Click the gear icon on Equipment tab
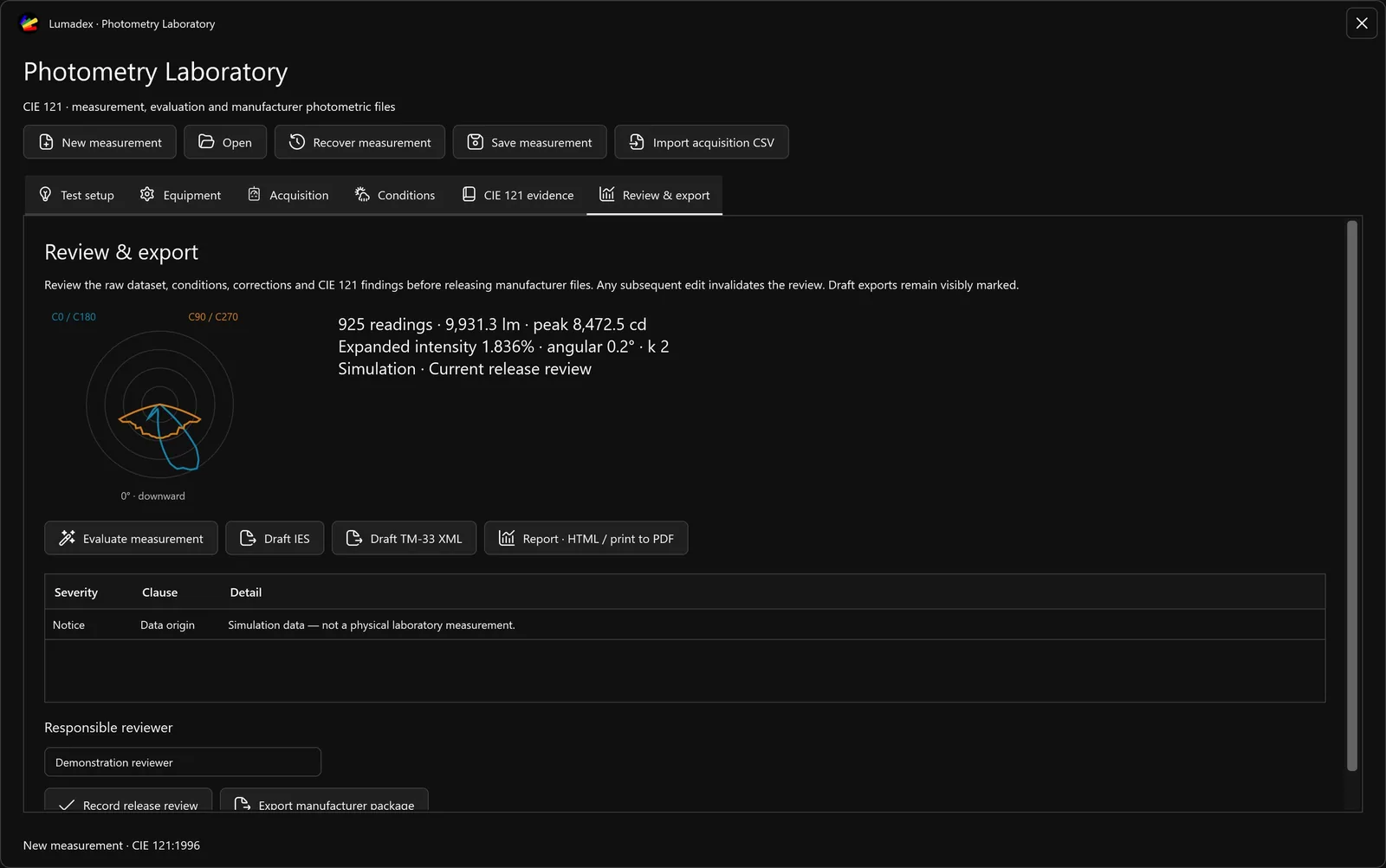1386x868 pixels. pos(147,195)
